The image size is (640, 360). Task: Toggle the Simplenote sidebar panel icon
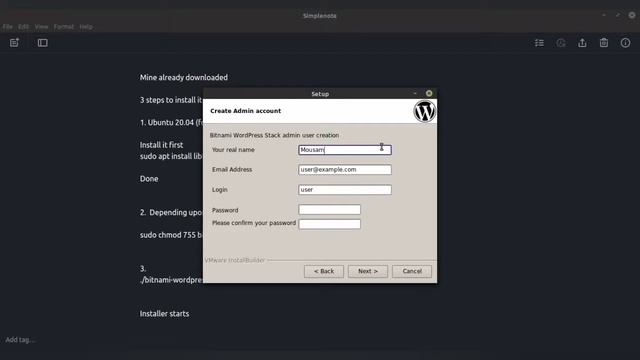[x=42, y=43]
